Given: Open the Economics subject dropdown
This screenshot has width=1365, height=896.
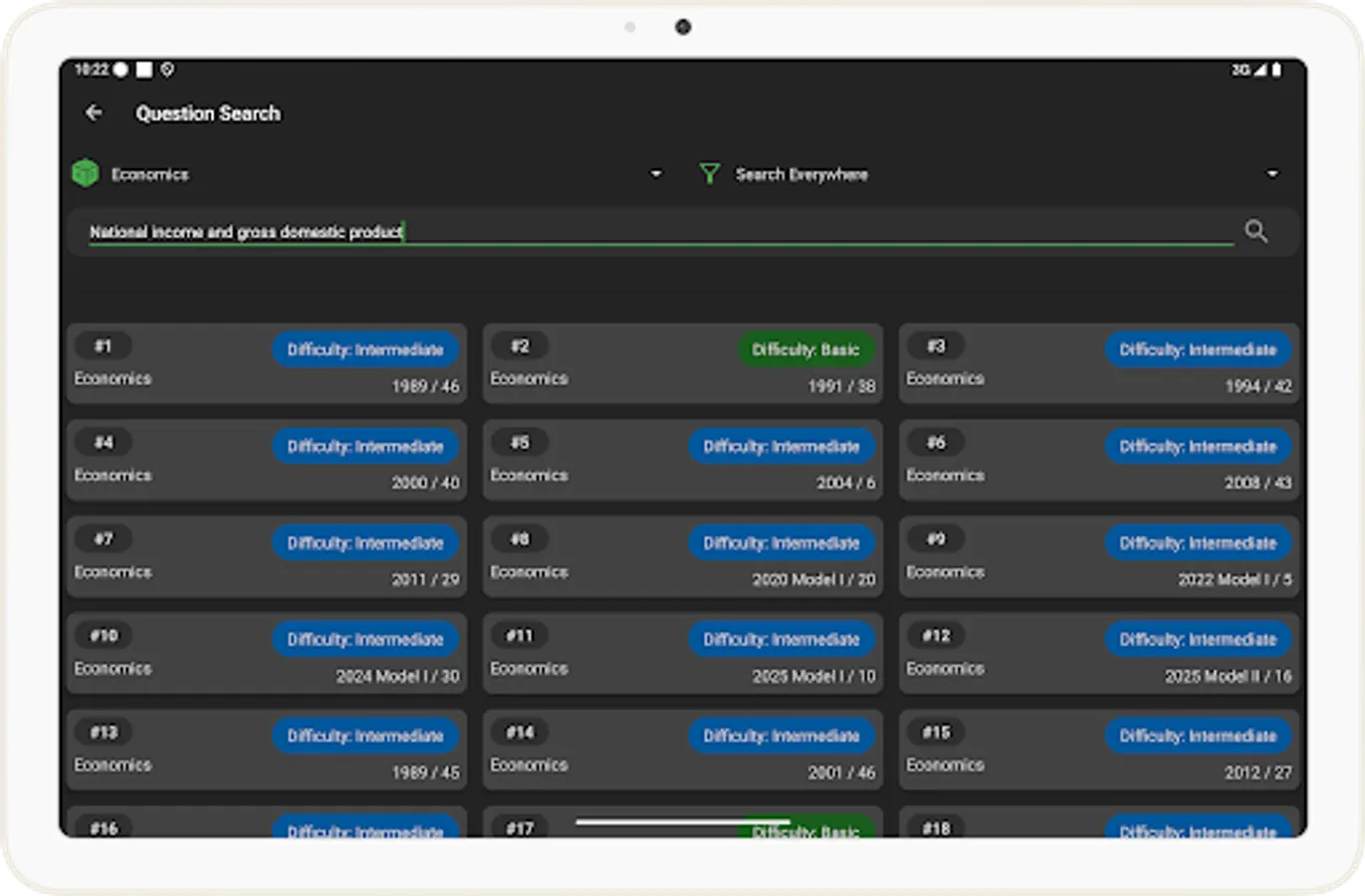Looking at the screenshot, I should pos(655,172).
